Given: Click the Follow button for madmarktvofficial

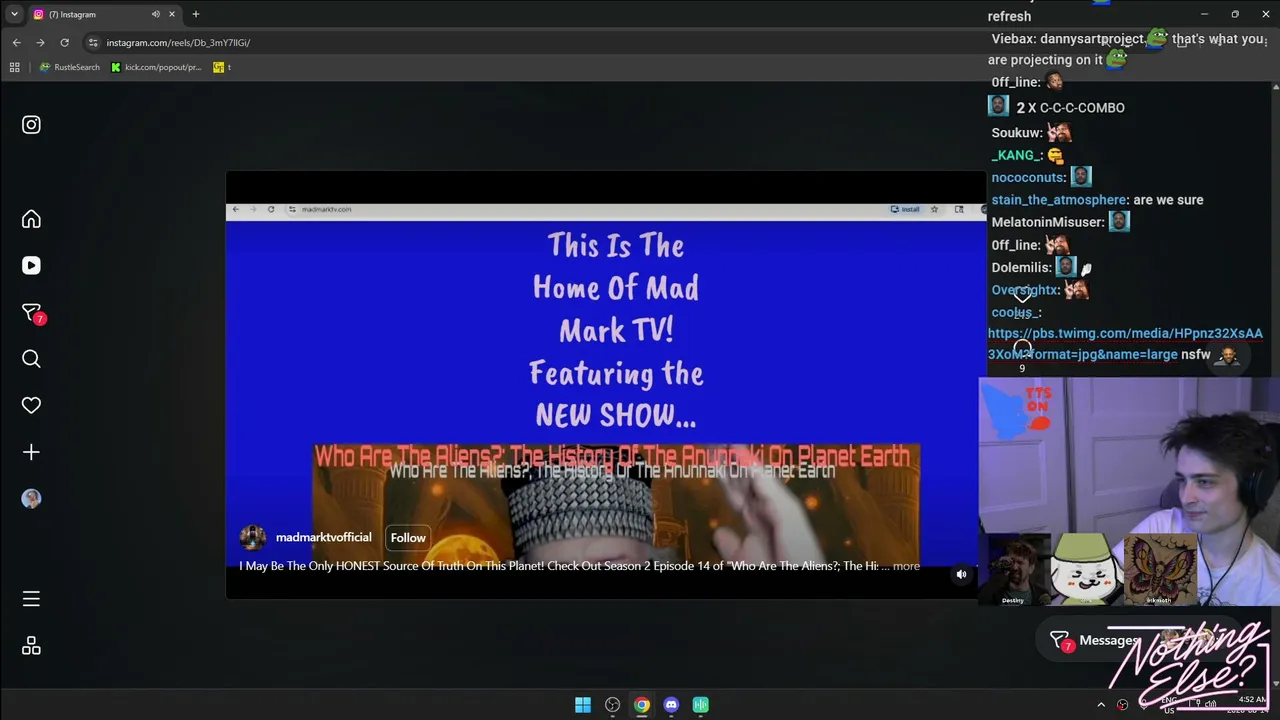Looking at the screenshot, I should tap(408, 538).
